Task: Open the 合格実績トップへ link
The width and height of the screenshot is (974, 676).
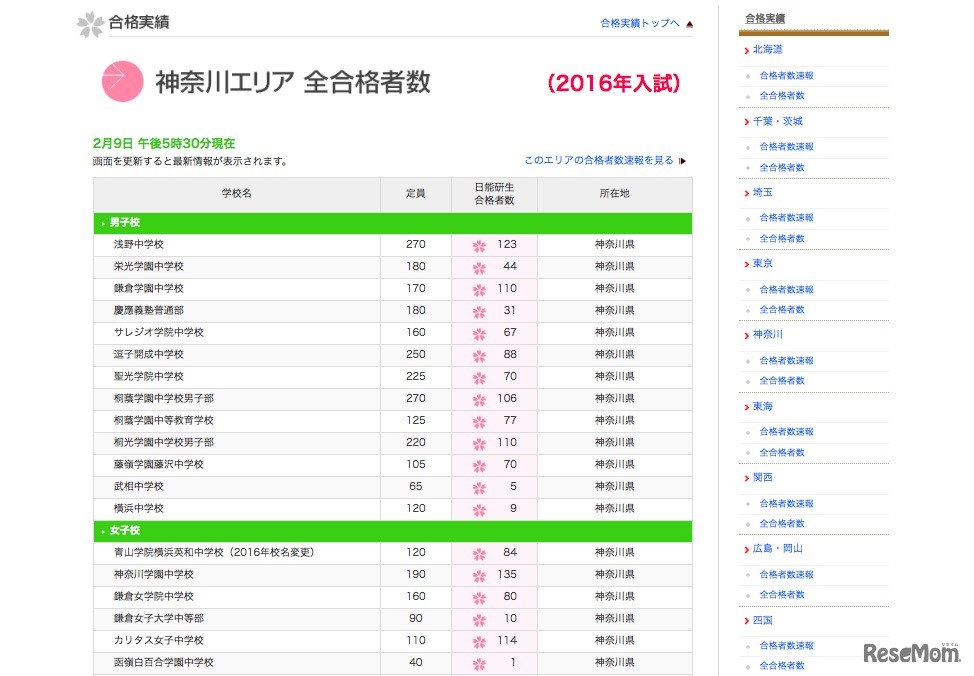Action: point(639,23)
